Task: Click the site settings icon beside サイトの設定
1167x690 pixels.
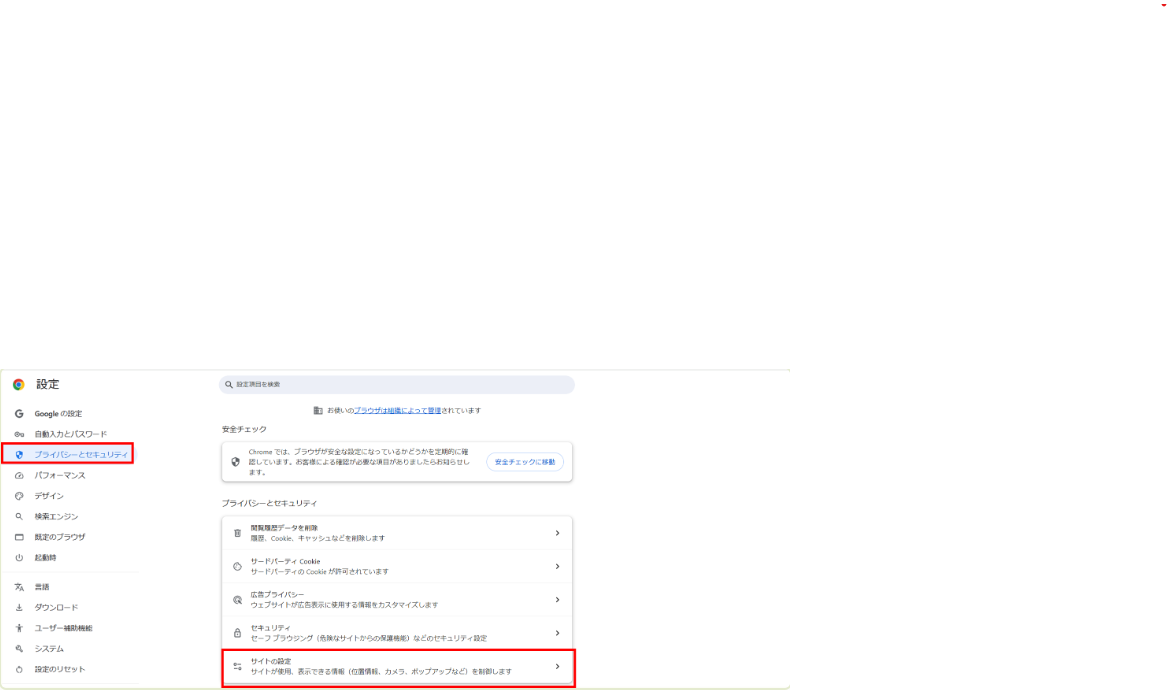Action: point(236,665)
